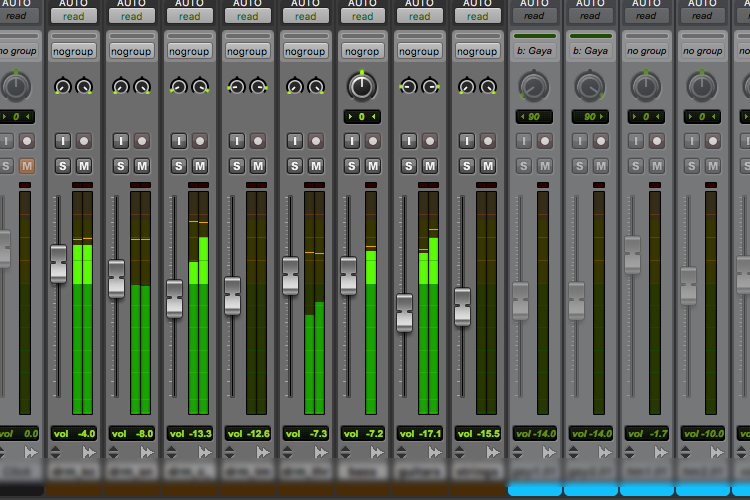Click the 'vol -7.3' readout
Viewport: 750px width, 500px height.
[305, 434]
